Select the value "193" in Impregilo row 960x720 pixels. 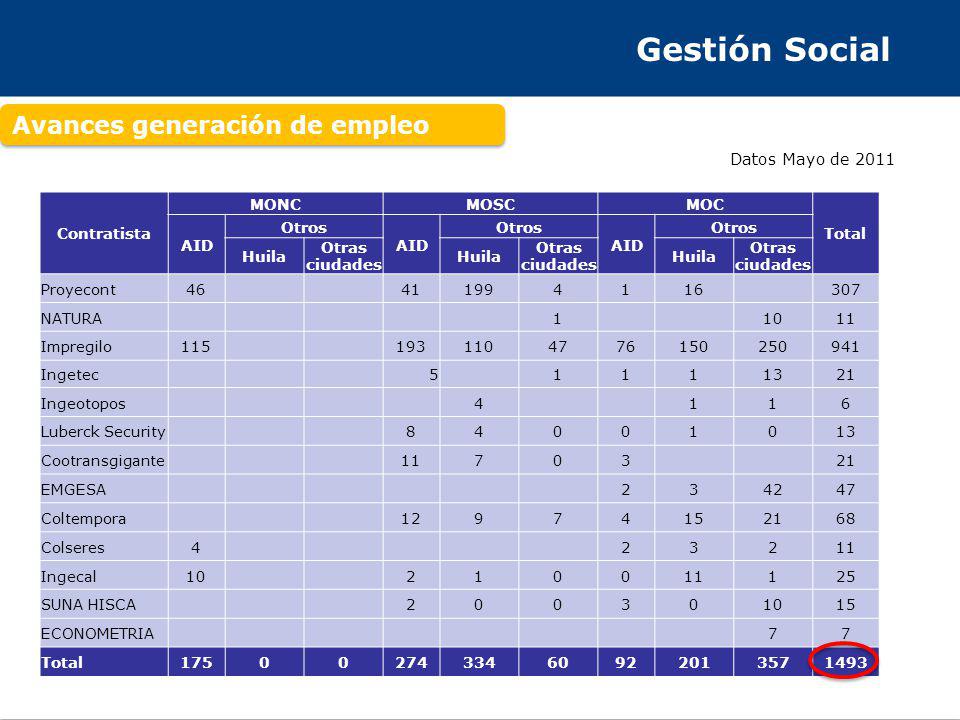pos(411,347)
